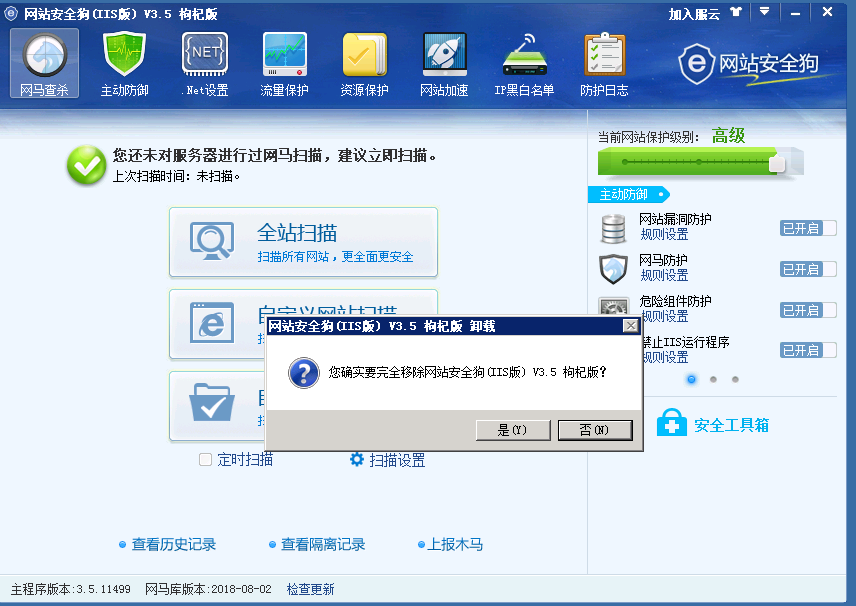Start 全站扫描 full site scan
856x606 pixels.
click(304, 242)
